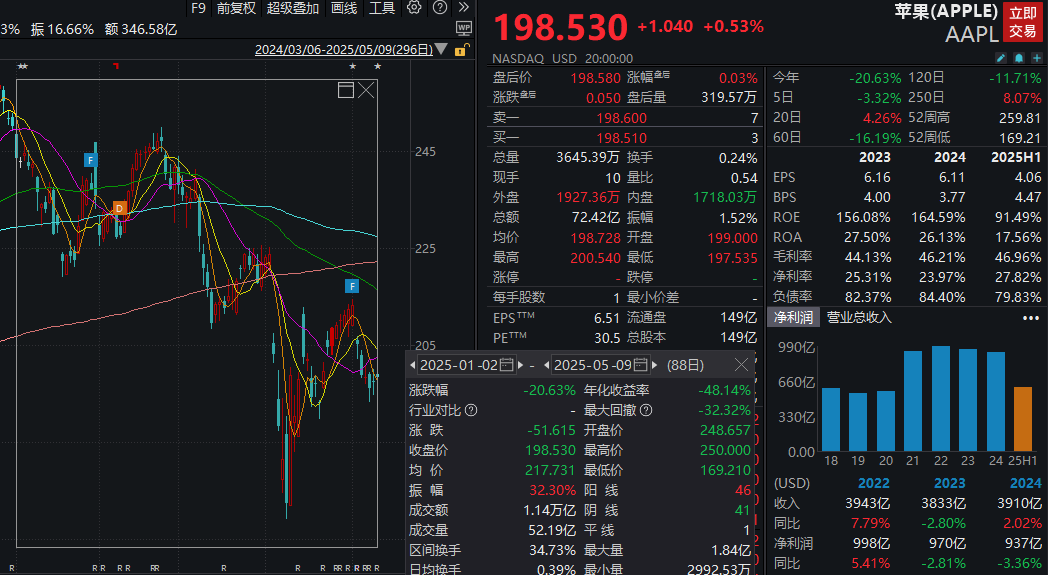Open the 画线 drawing menu
1048x575 pixels.
pyautogui.click(x=344, y=8)
